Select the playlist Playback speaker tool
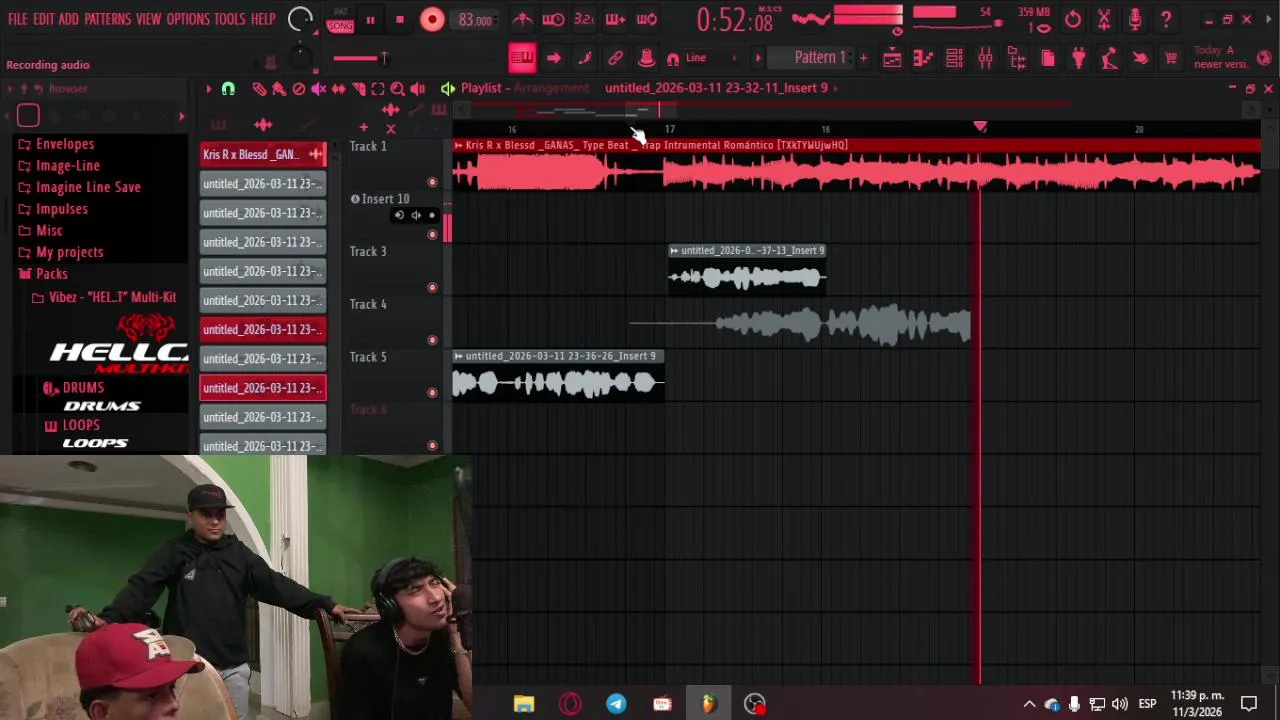The height and width of the screenshot is (720, 1280). tap(418, 89)
